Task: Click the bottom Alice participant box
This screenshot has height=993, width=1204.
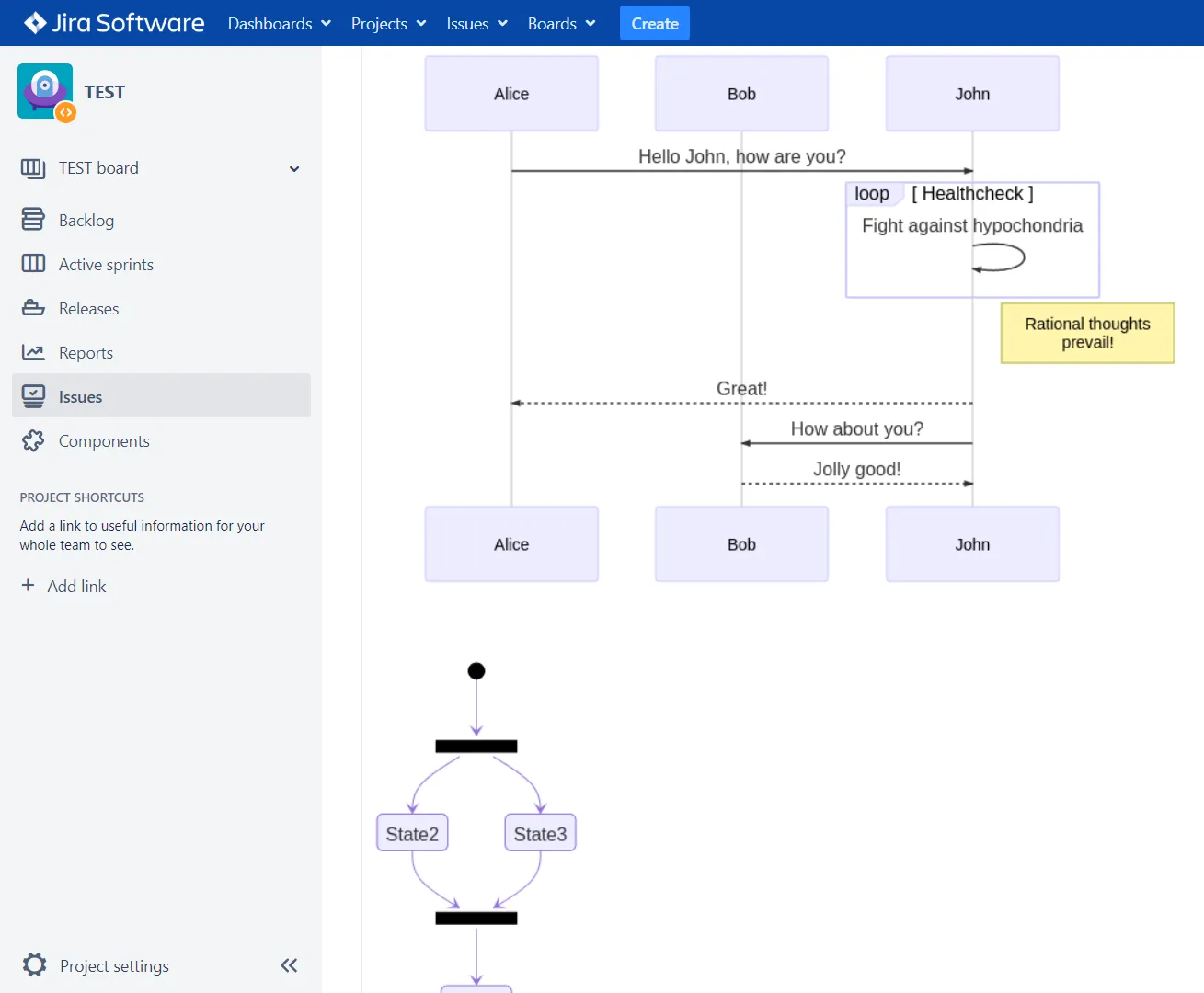Action: click(511, 544)
